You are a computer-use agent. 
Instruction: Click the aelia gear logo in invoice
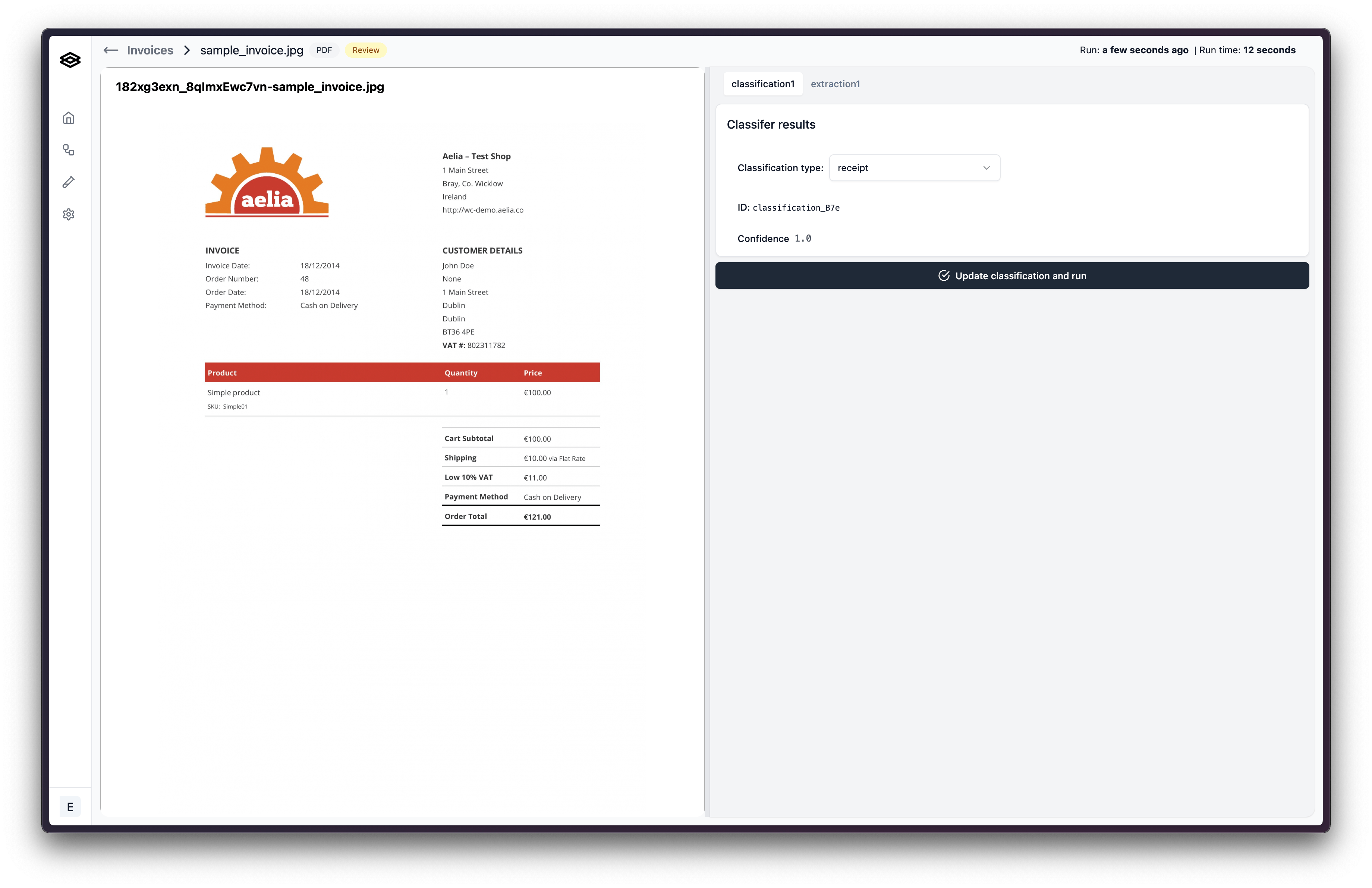click(267, 182)
